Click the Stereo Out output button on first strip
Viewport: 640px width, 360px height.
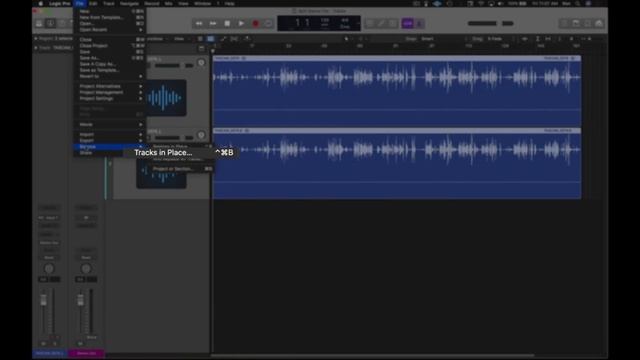(x=49, y=243)
